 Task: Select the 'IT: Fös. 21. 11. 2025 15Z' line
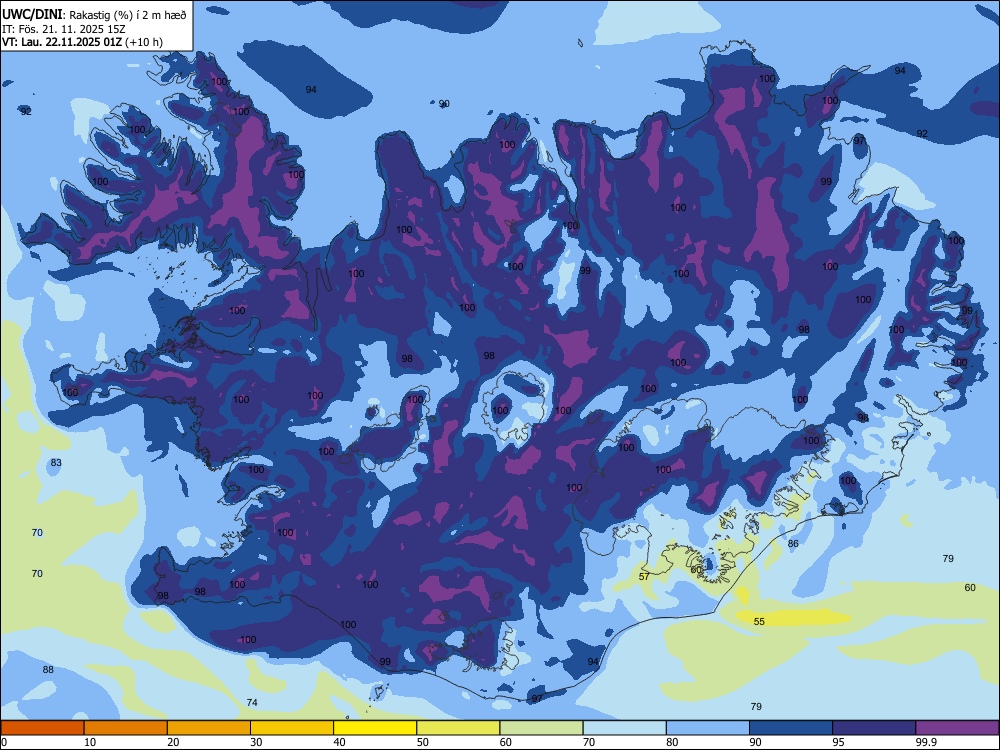tap(64, 29)
